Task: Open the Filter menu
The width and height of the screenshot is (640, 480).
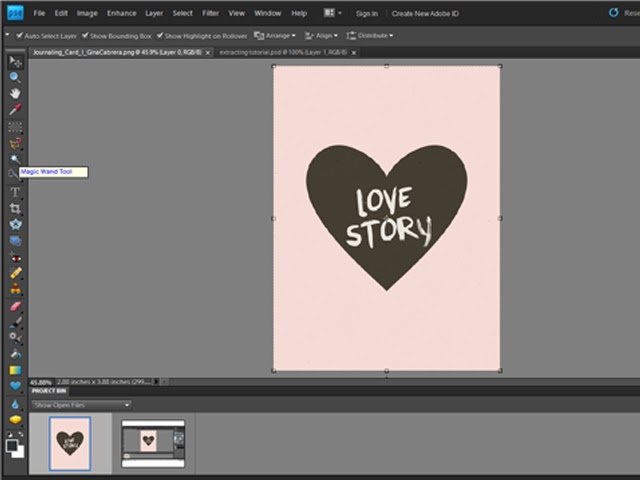Action: coord(211,13)
